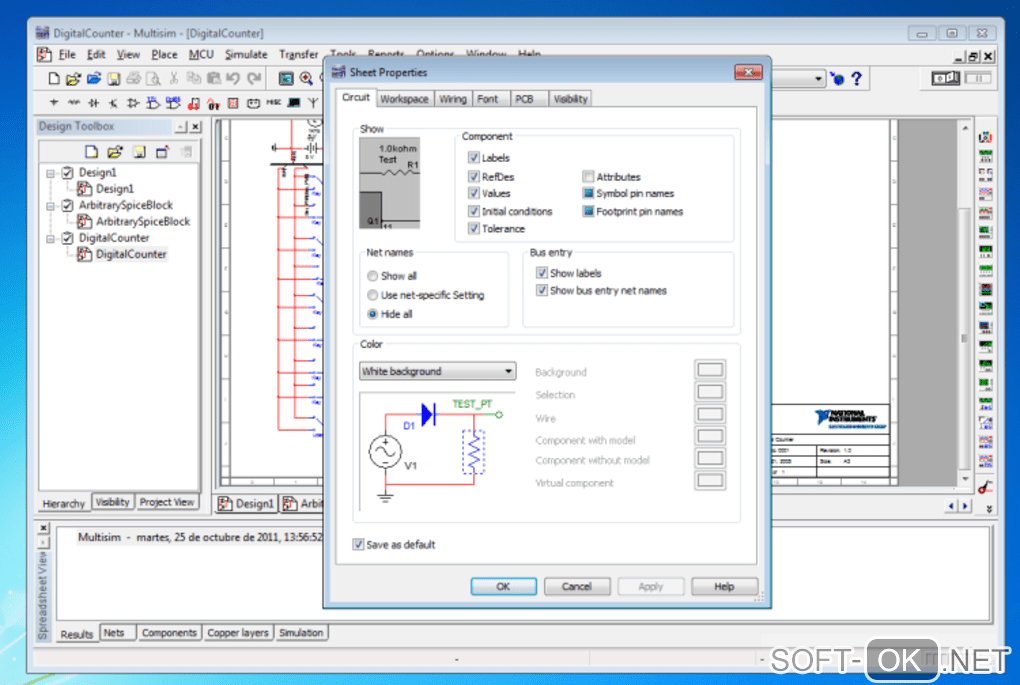Viewport: 1020px width, 685px height.
Task: Select the 'Show all' net names option
Action: point(373,276)
